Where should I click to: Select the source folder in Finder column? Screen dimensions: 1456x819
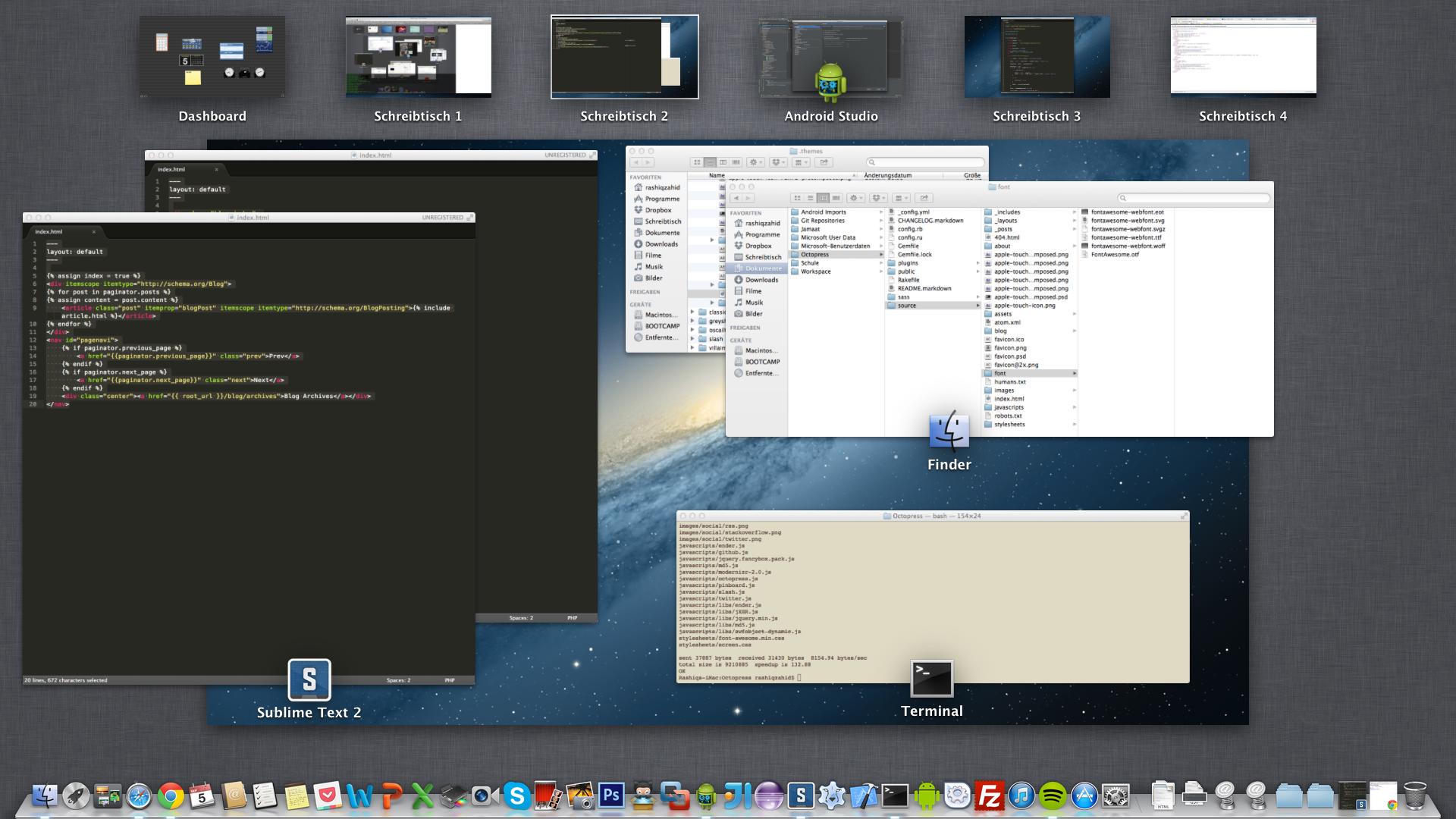point(934,306)
